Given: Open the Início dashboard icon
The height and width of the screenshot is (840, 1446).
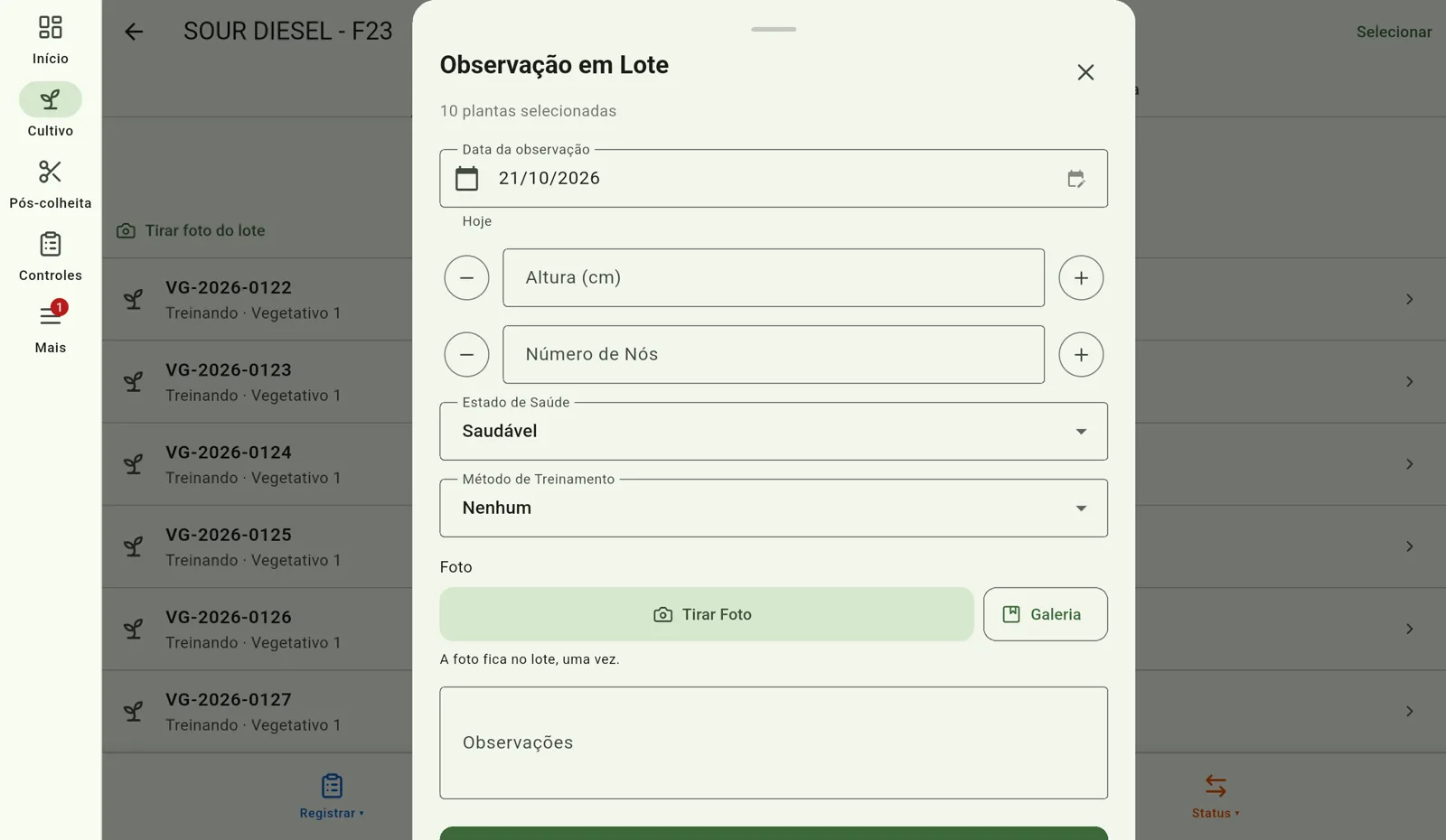Looking at the screenshot, I should coord(50,28).
